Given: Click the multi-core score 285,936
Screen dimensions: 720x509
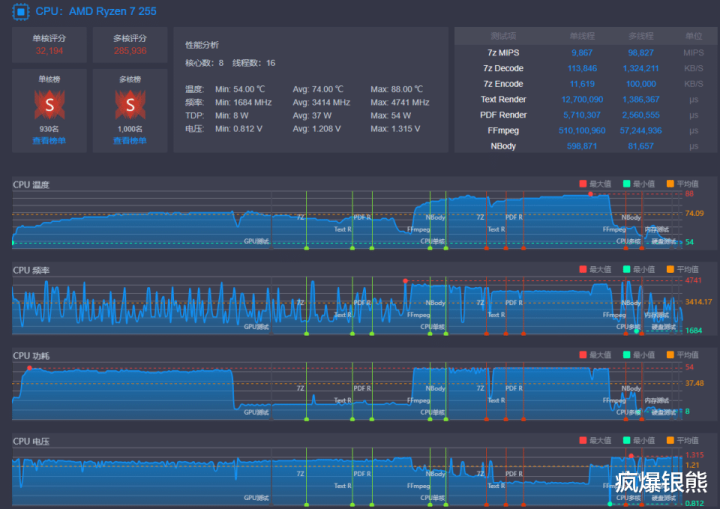Looking at the screenshot, I should [x=130, y=51].
